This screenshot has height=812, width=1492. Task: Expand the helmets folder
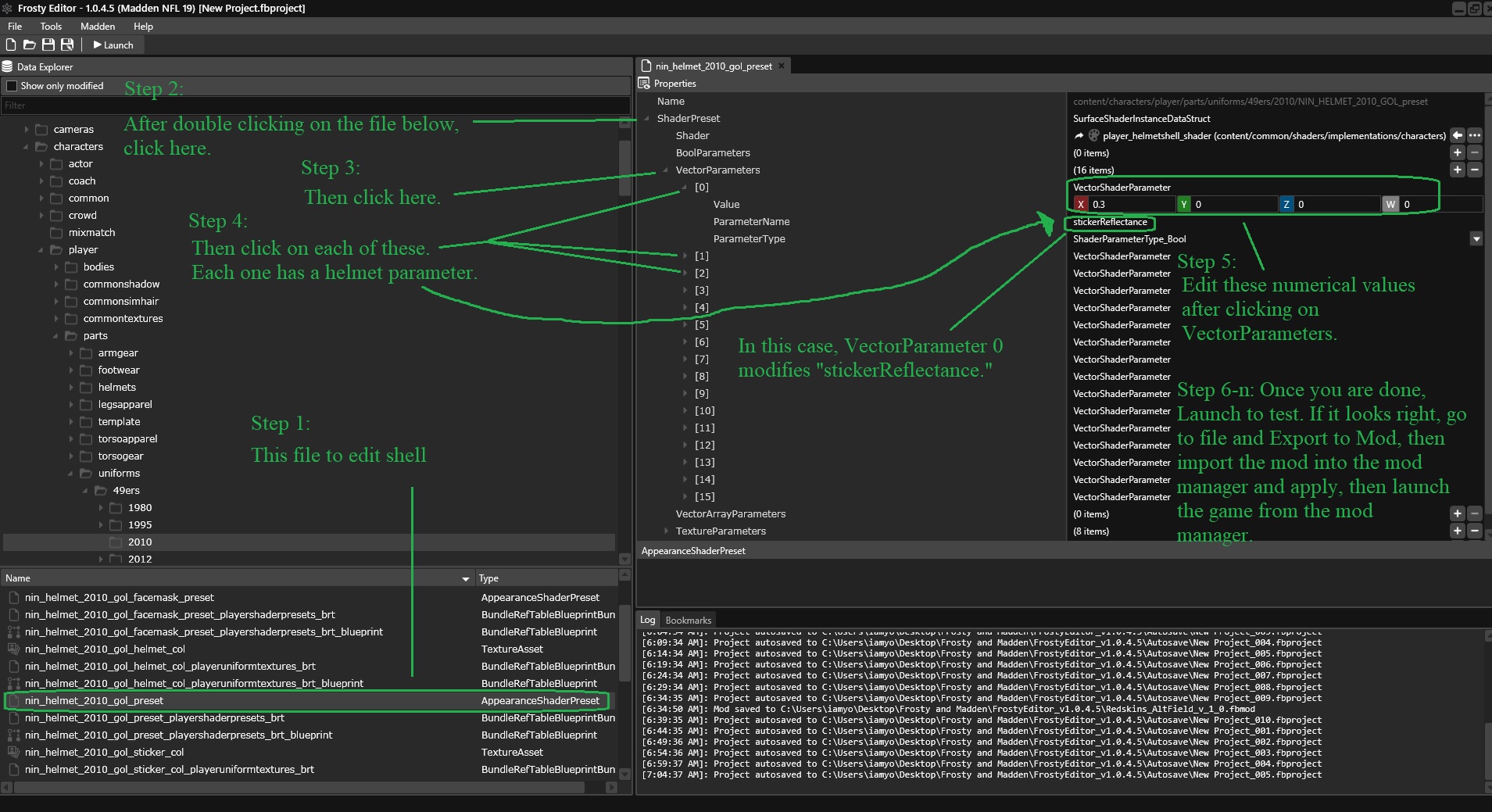pyautogui.click(x=71, y=387)
